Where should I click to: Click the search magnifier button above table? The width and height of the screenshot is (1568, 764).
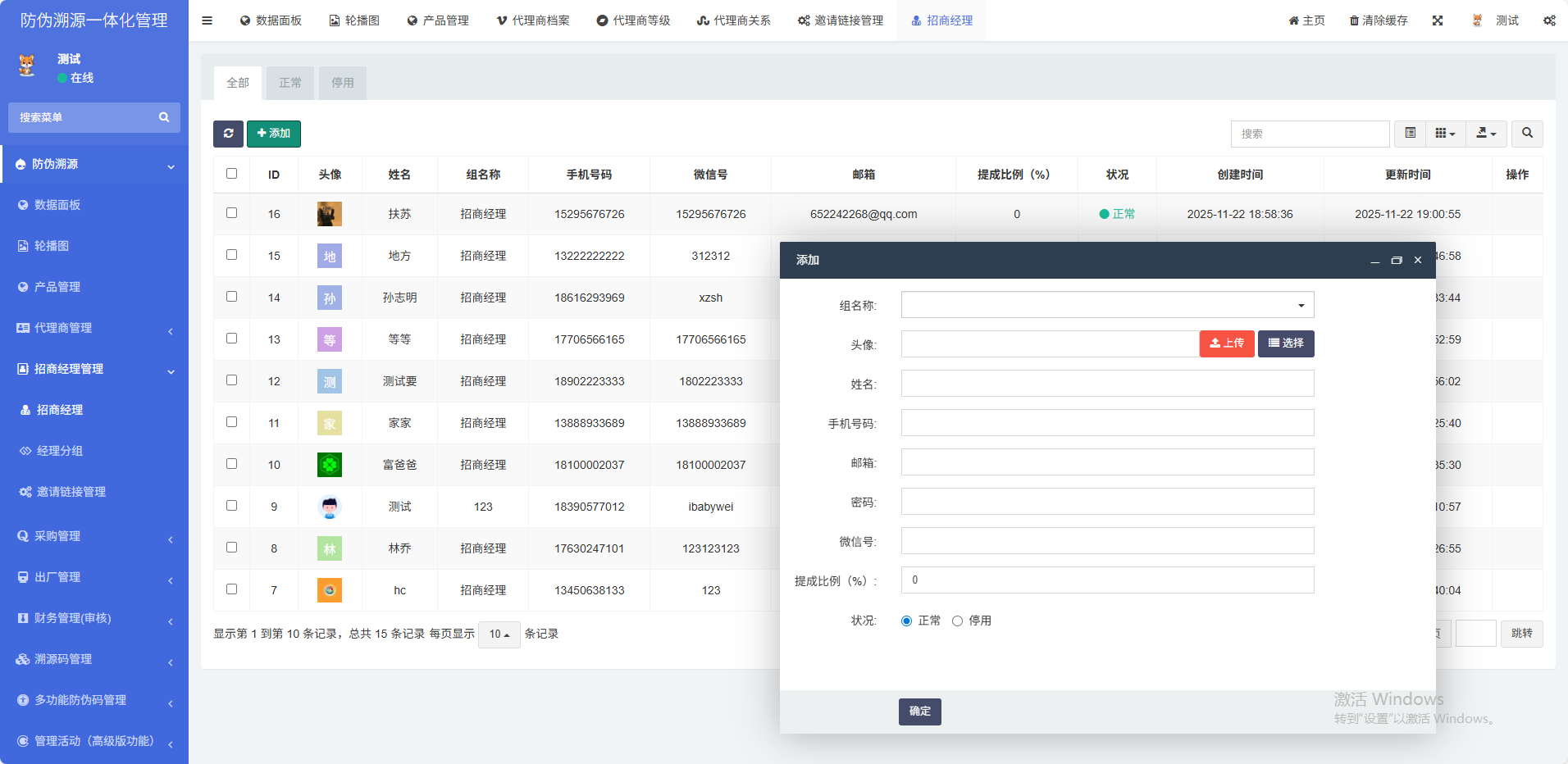1527,134
